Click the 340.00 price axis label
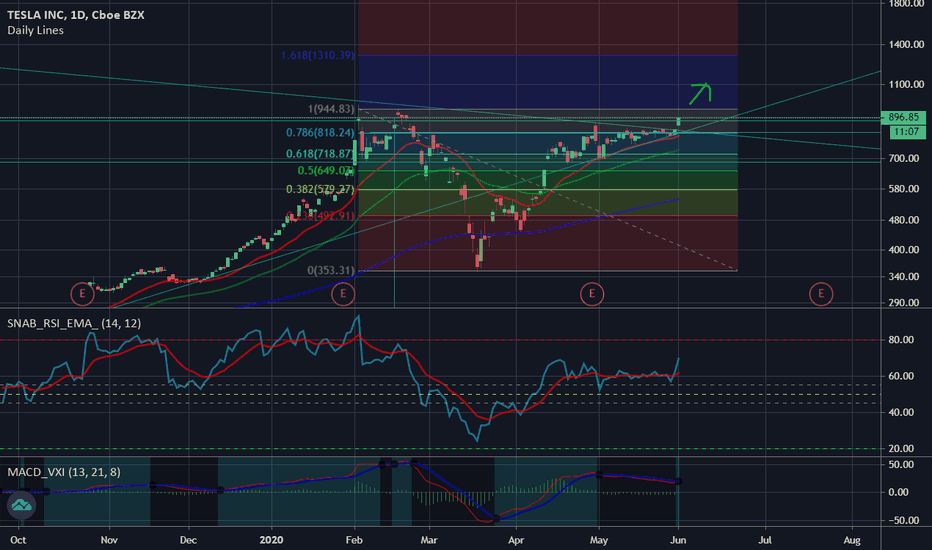 [904, 276]
